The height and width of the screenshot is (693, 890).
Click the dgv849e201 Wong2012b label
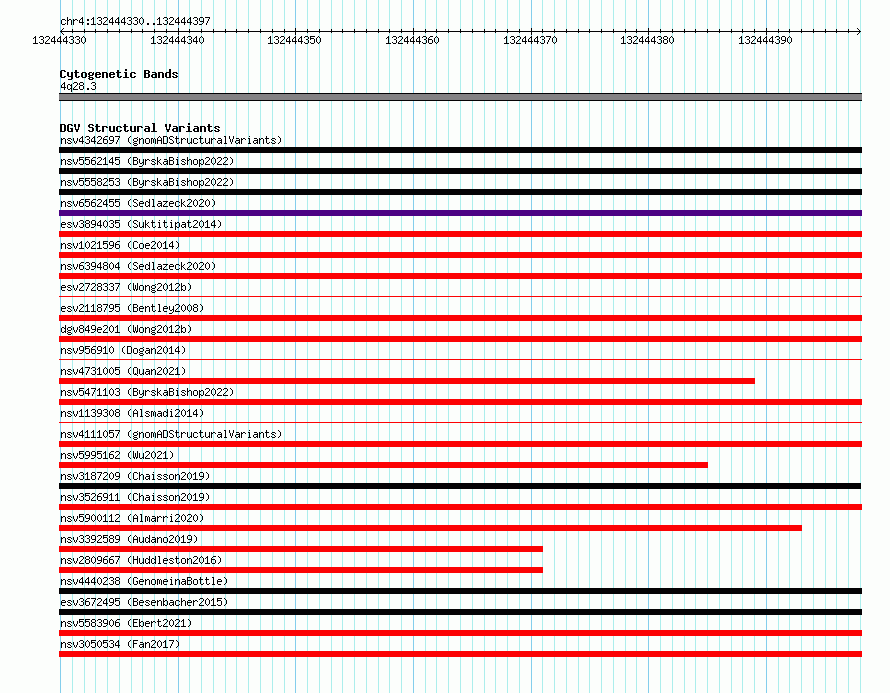point(126,329)
